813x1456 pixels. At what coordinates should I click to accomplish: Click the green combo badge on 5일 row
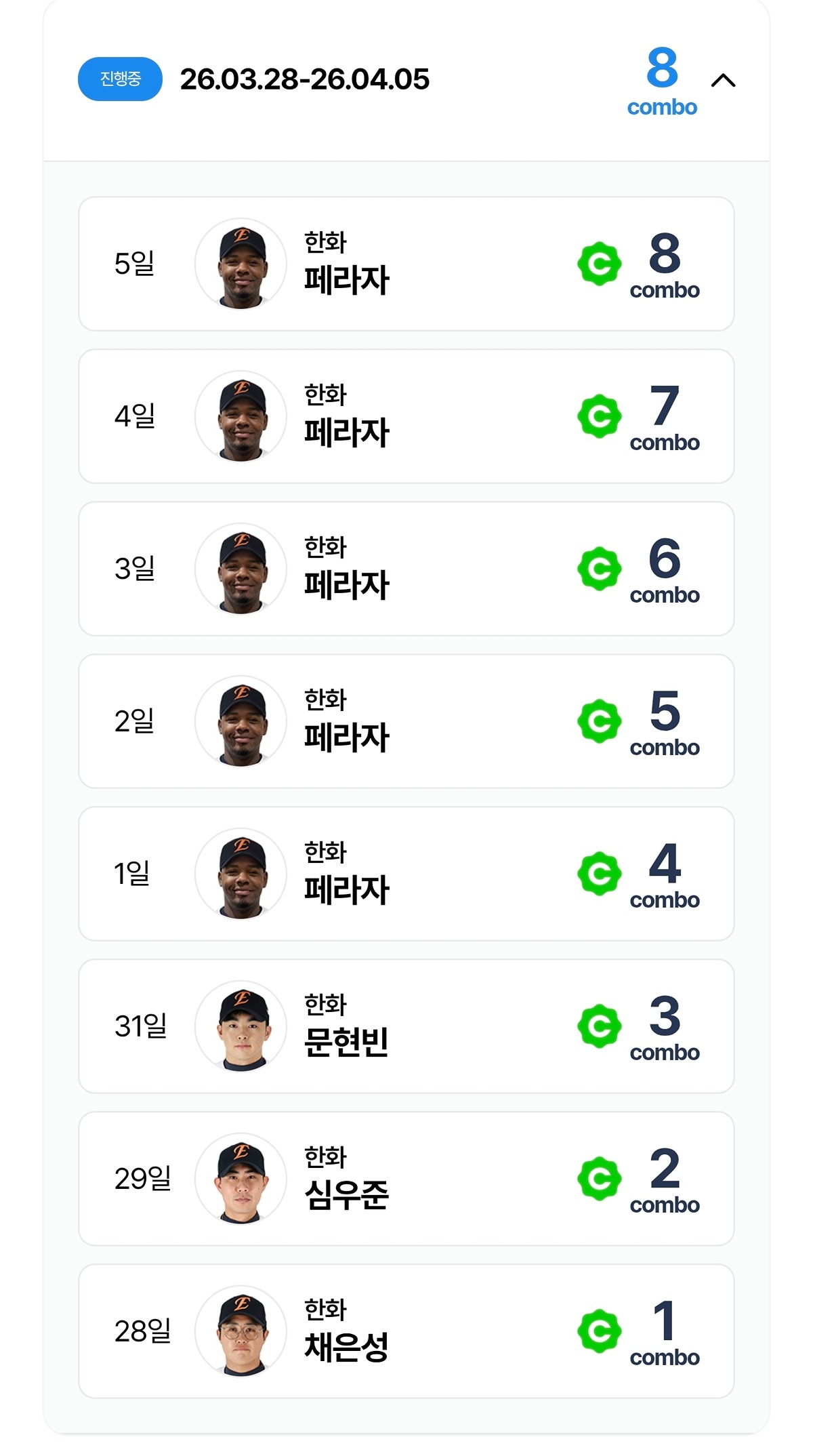(599, 264)
